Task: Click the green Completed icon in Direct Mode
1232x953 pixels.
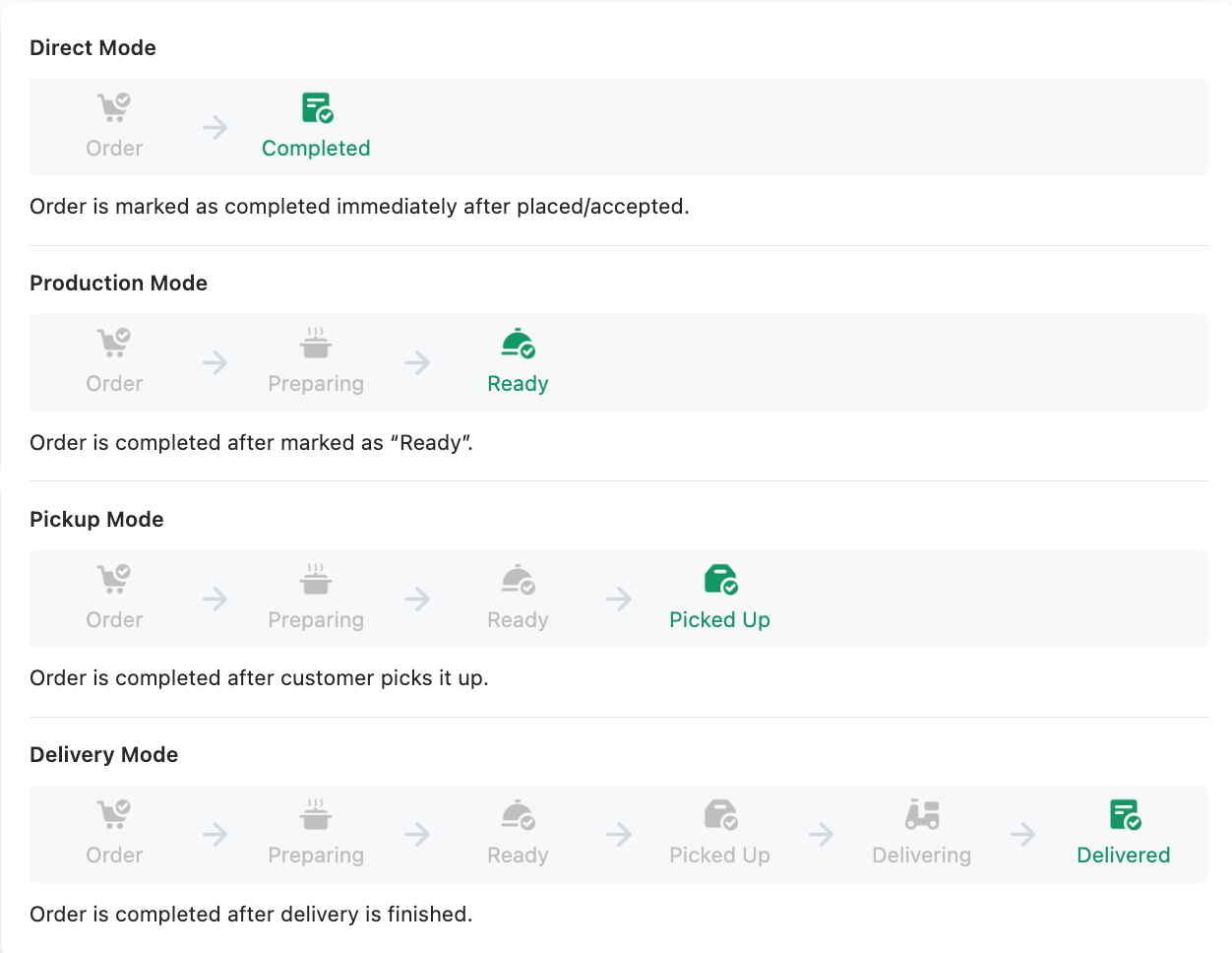Action: (317, 107)
